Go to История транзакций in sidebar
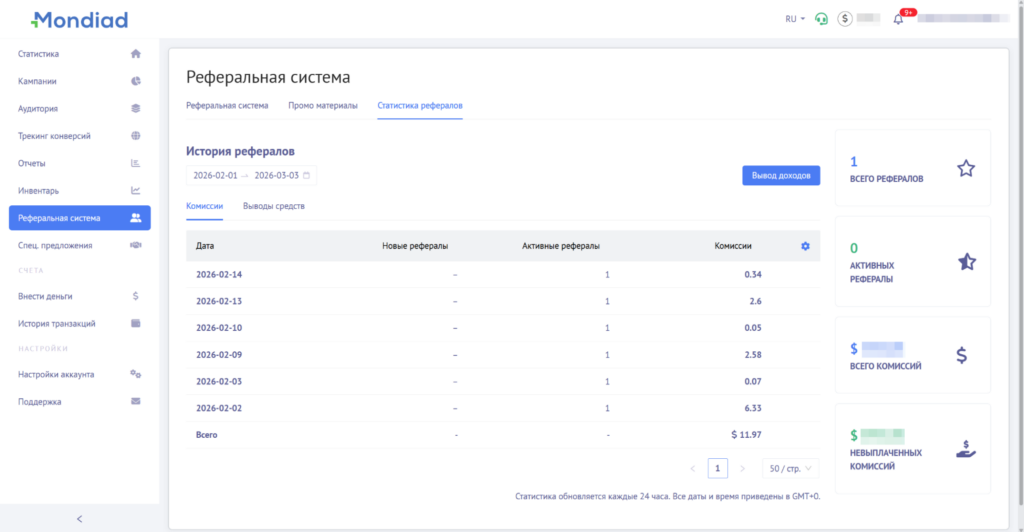Screen dimensions: 1024x532 click(57, 323)
